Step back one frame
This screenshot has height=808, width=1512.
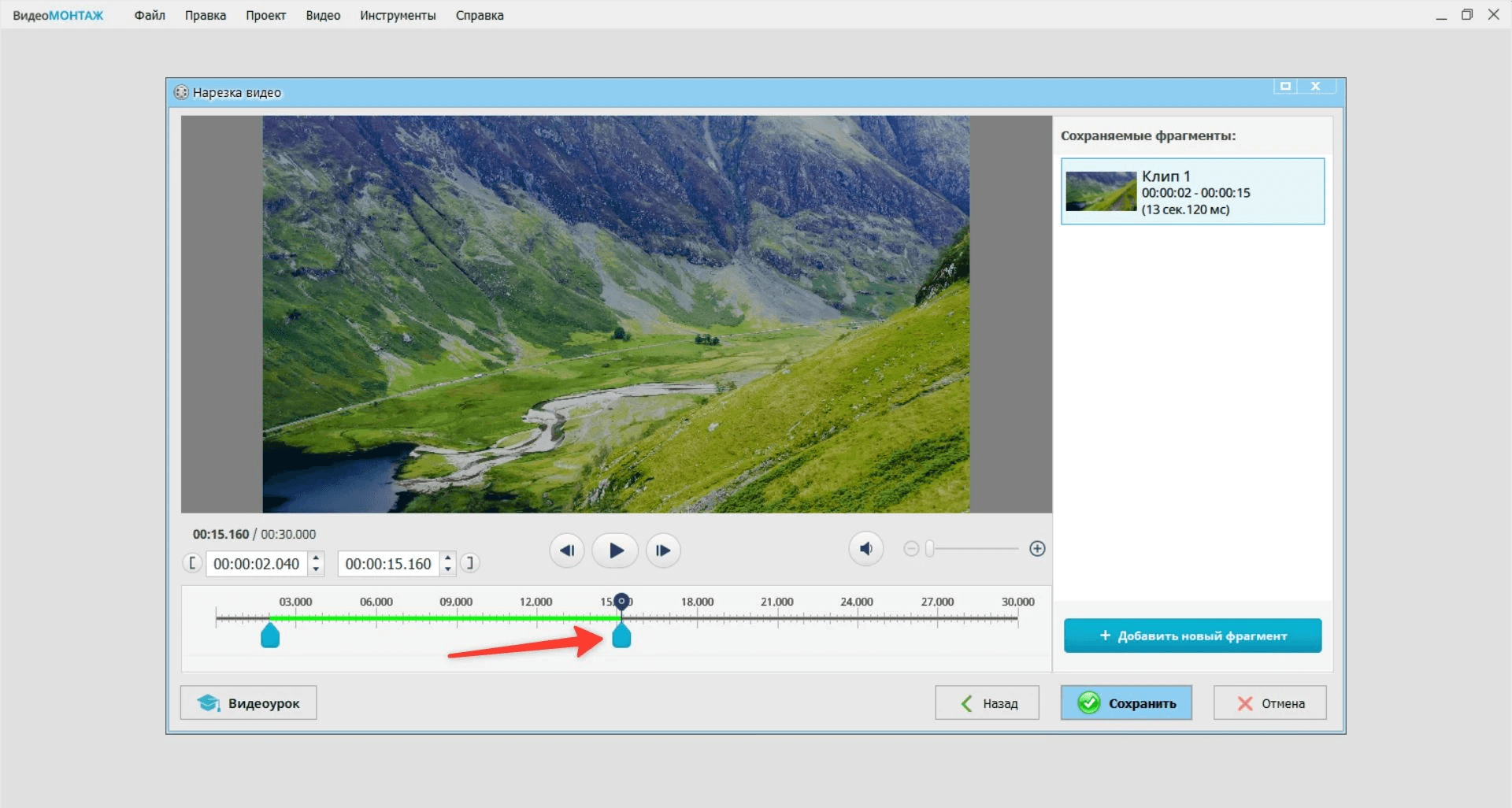[566, 550]
